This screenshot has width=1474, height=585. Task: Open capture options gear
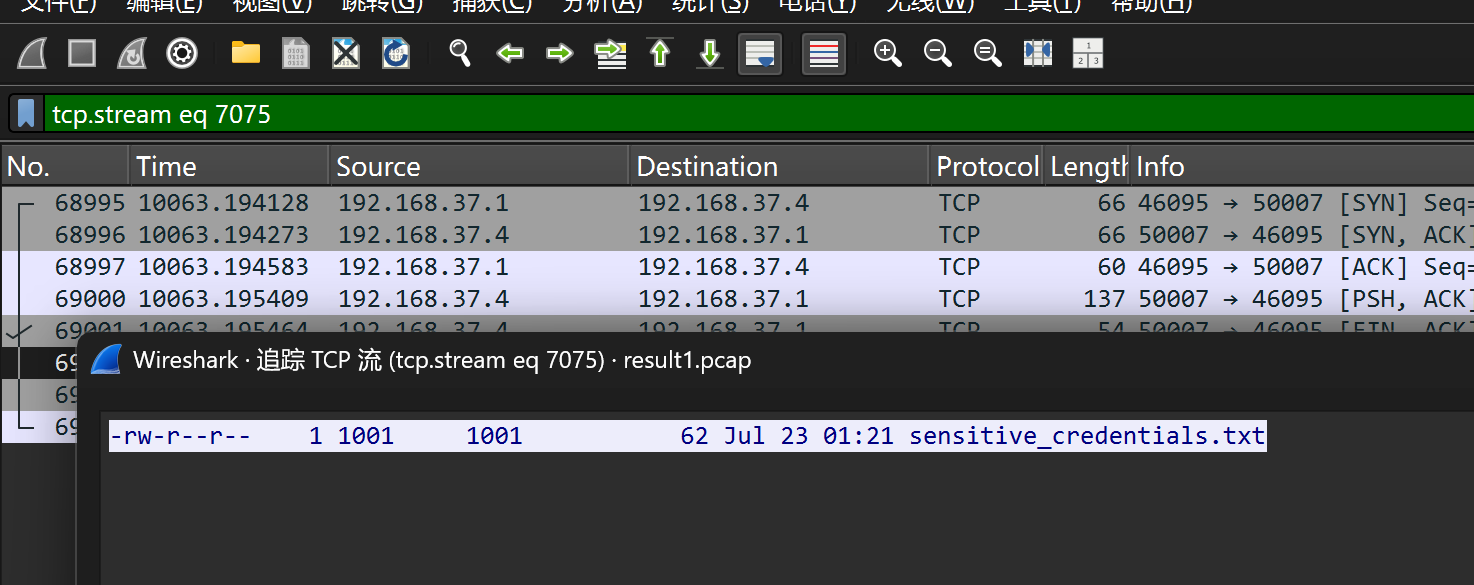click(181, 53)
